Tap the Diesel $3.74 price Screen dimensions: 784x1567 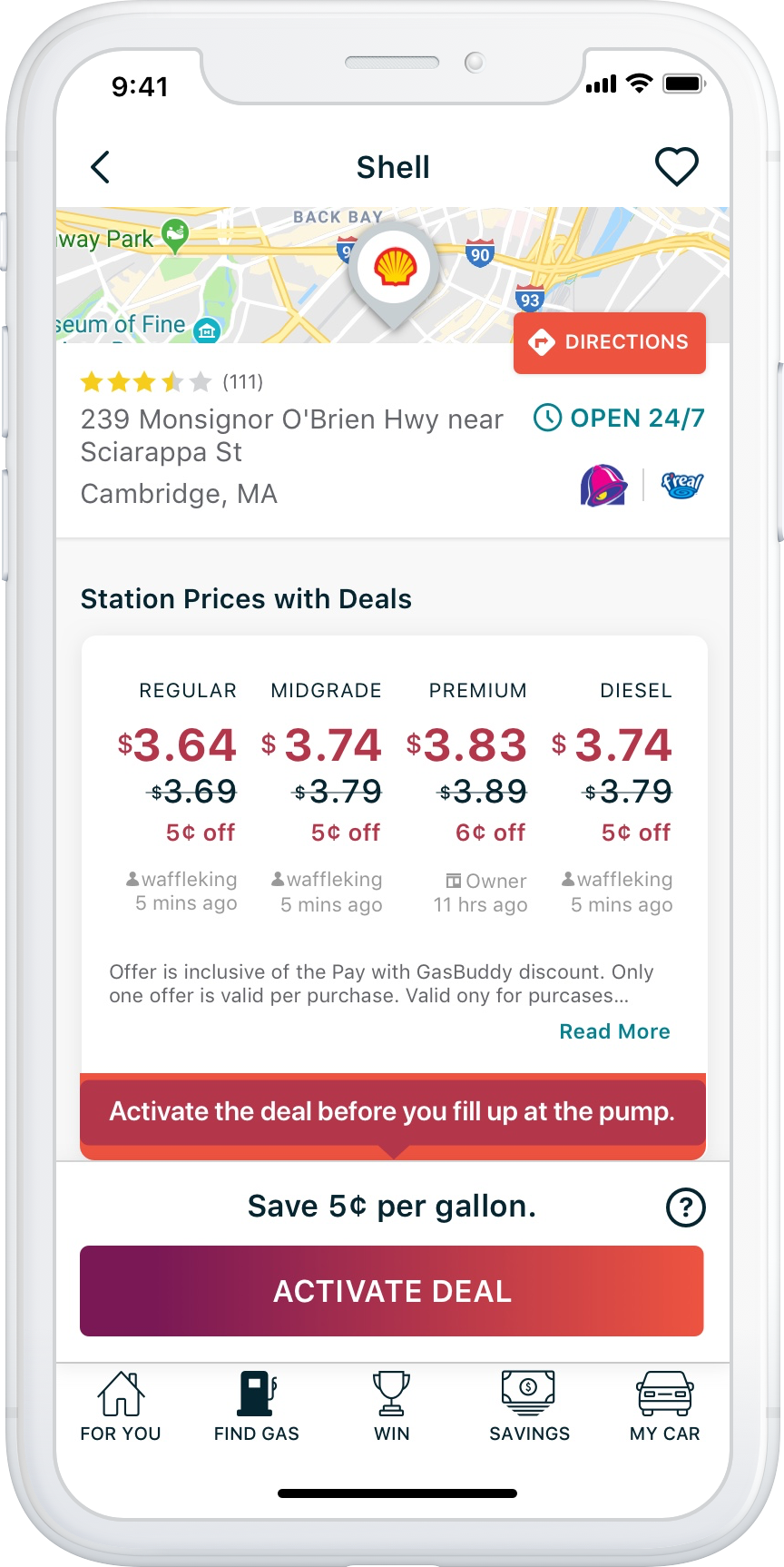pyautogui.click(x=613, y=746)
